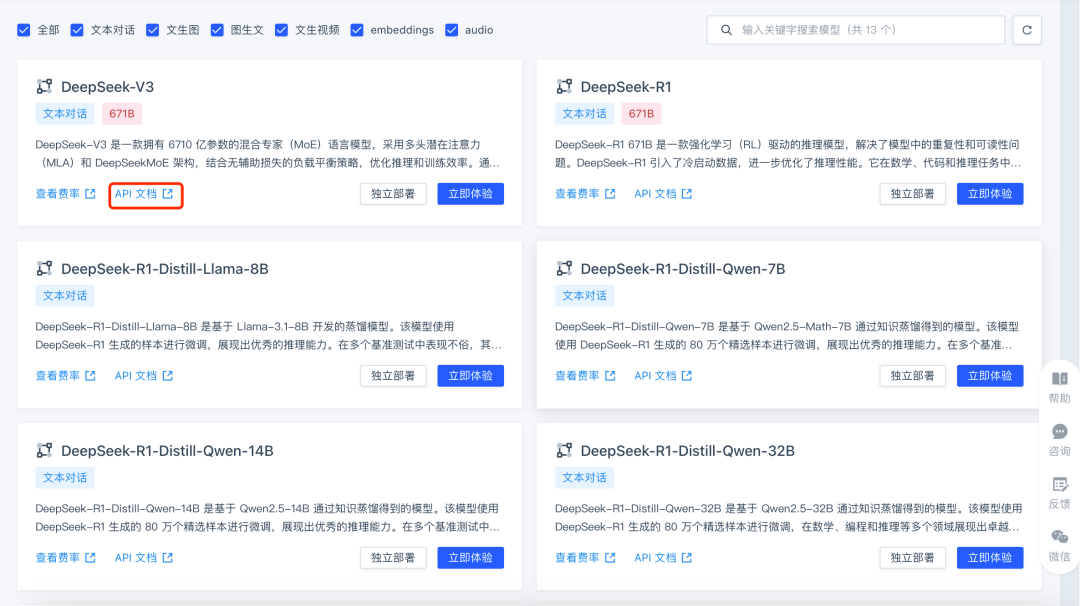Click 独立部署 for DeepSeek-V3
Screen dimensions: 1080x606
393,194
